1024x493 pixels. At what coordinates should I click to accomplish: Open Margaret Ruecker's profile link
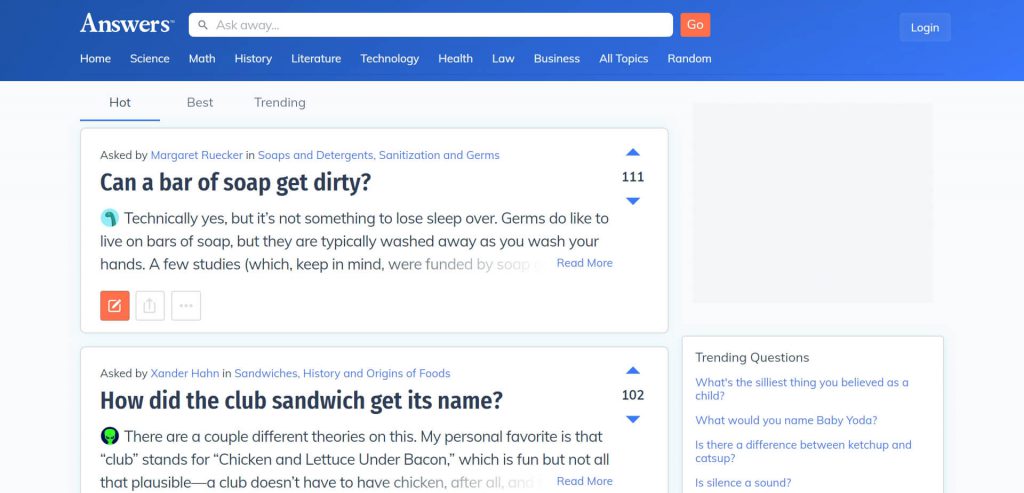[x=197, y=155]
